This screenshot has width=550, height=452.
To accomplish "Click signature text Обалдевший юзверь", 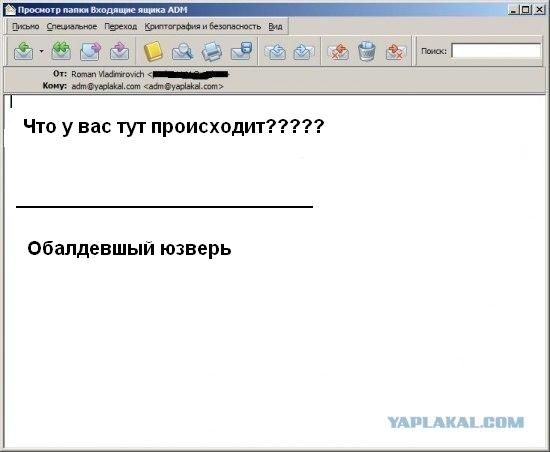I will point(129,248).
